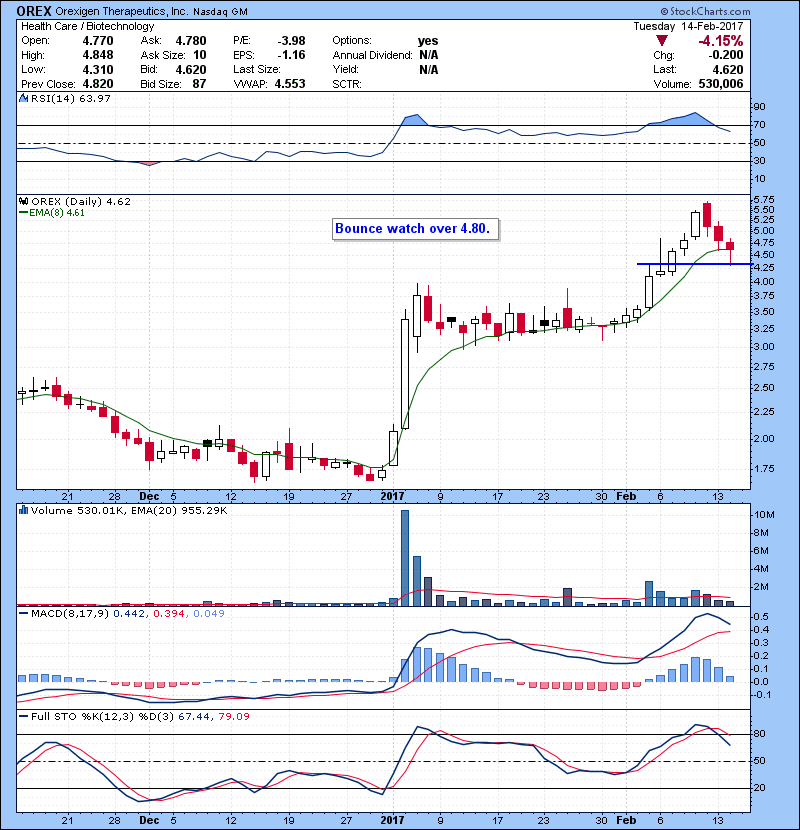
Task: Click the EPS value -1.16
Action: [x=292, y=55]
